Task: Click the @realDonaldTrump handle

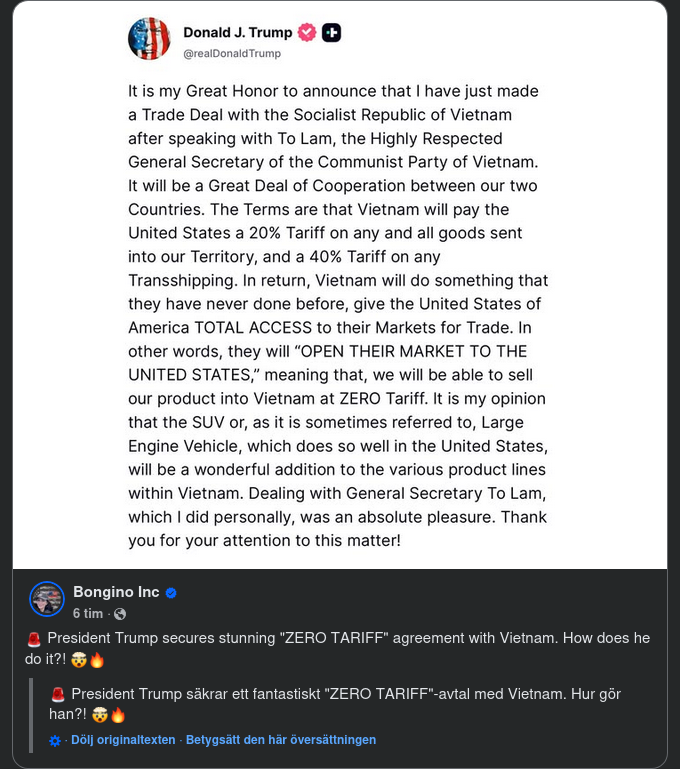Action: pos(232,54)
